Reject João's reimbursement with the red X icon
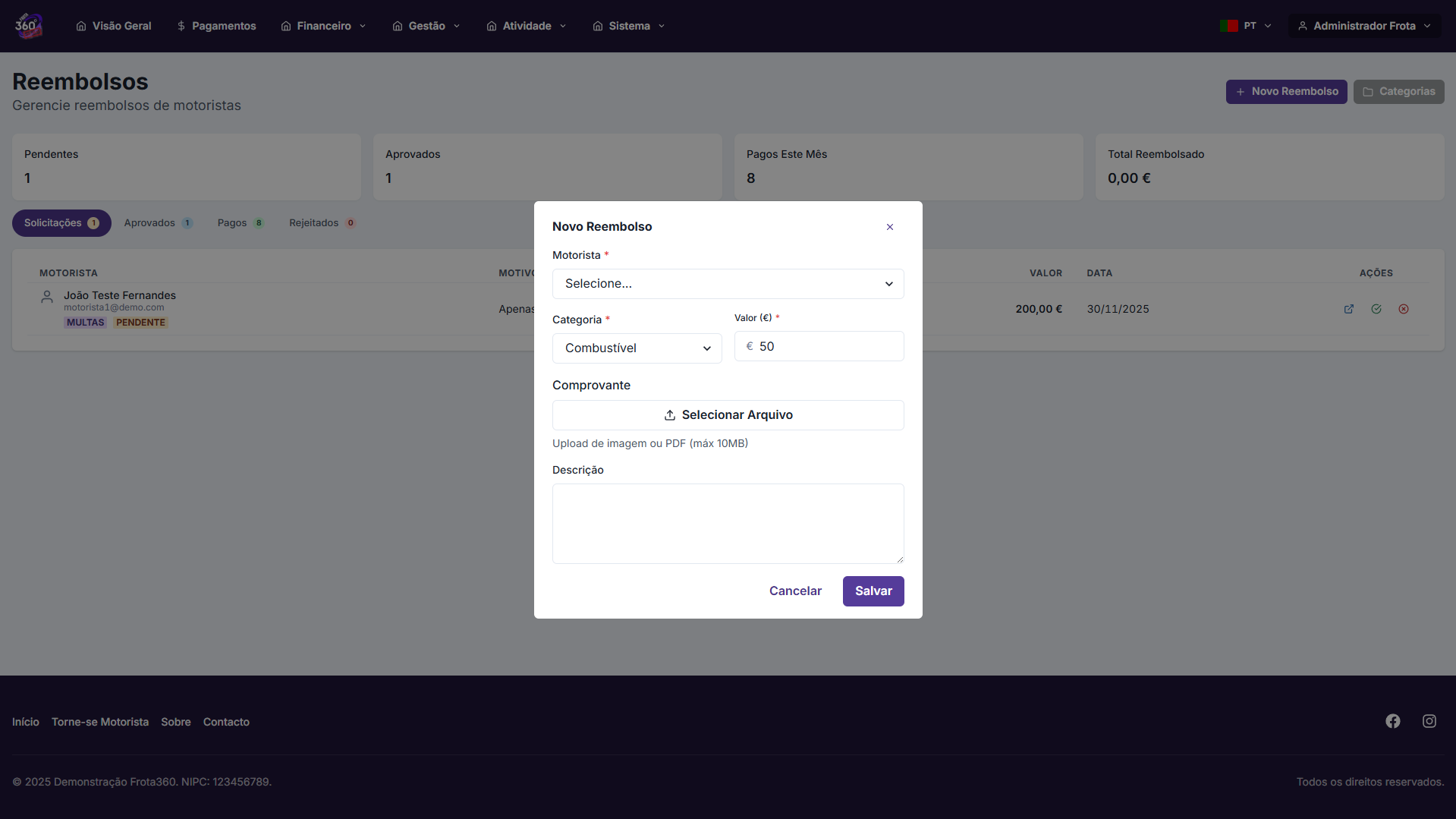 [1403, 309]
